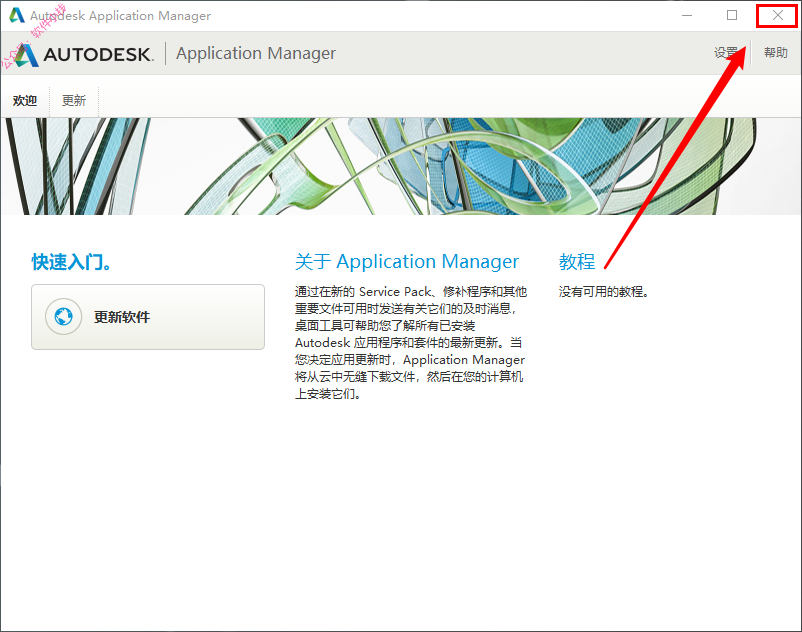802x632 pixels.
Task: Click the Application Manager title in the header
Action: click(x=256, y=53)
